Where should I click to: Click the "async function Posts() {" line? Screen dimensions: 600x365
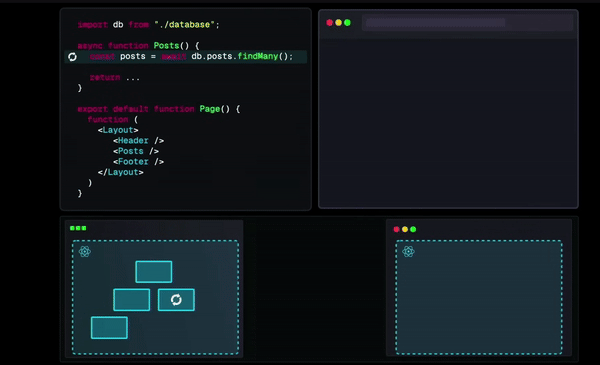click(x=138, y=46)
